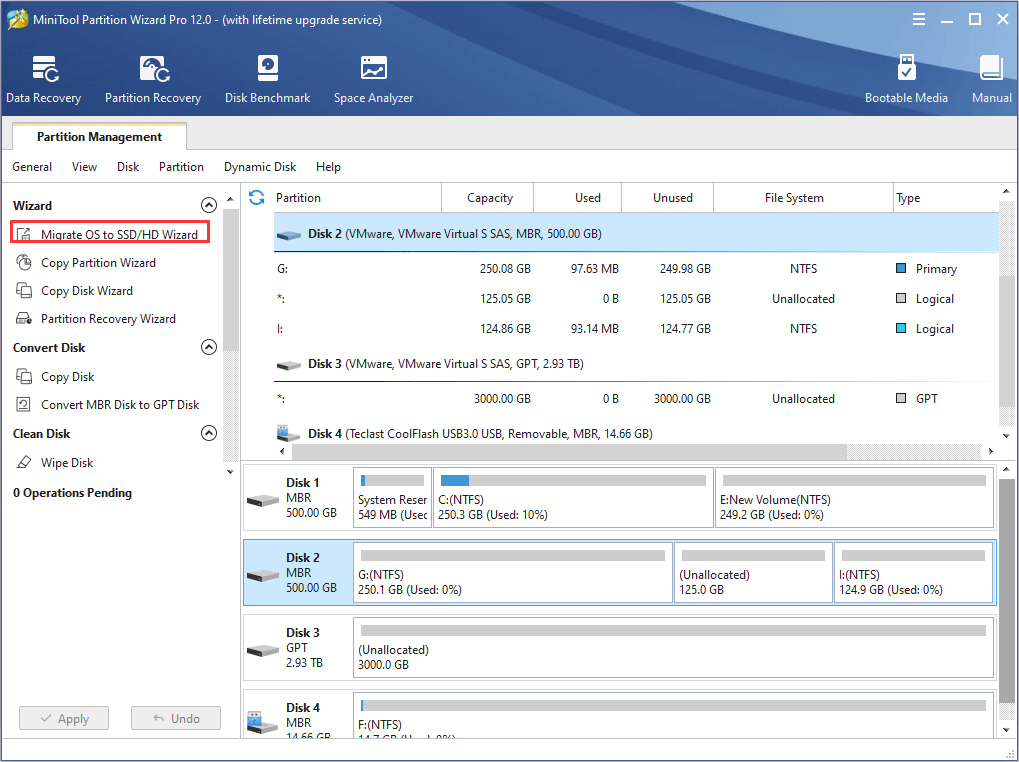
Task: Click the Undo button
Action: (x=175, y=718)
